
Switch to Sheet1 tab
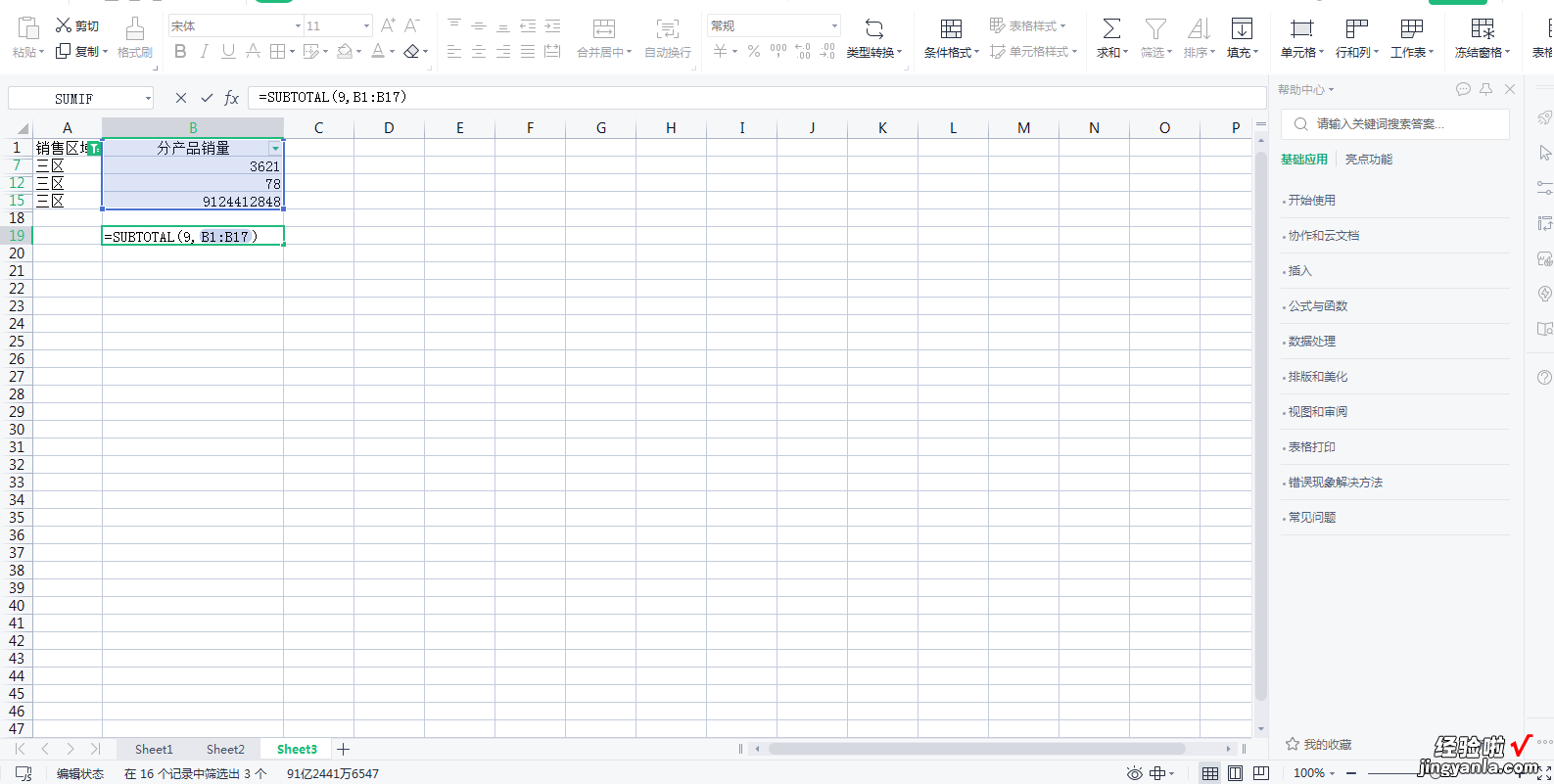pos(154,749)
